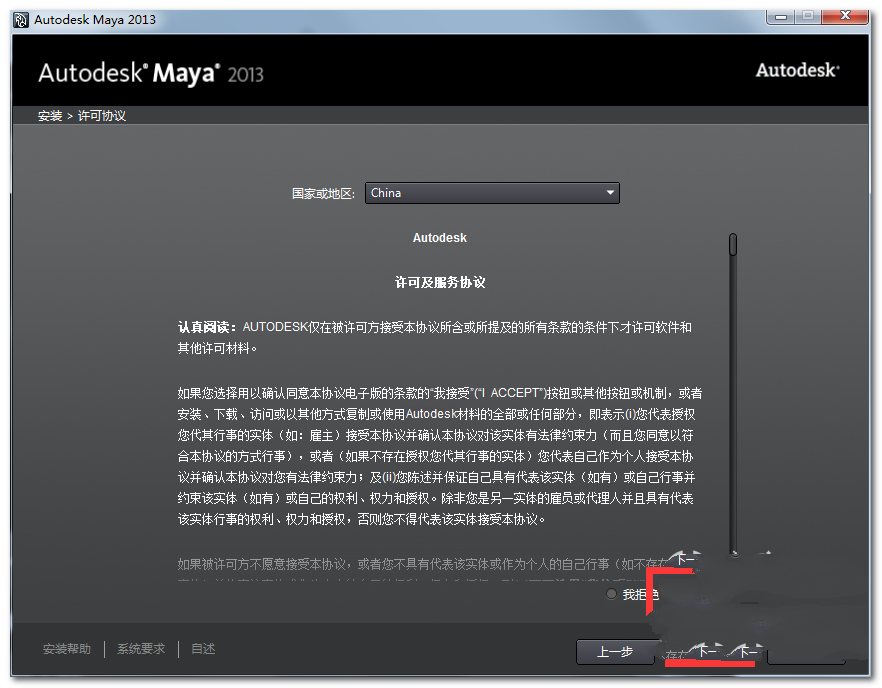
Task: Go back with the 上一步 button
Action: pos(615,652)
